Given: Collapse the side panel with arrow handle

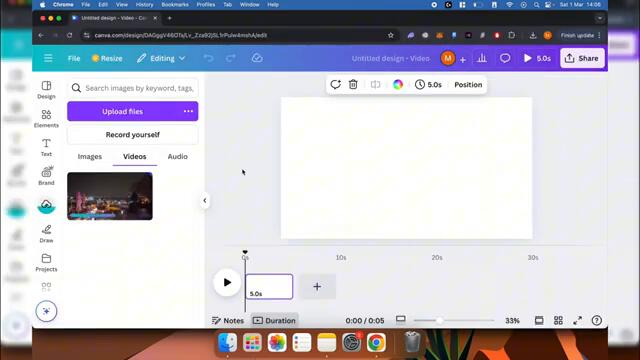Looking at the screenshot, I should point(205,200).
